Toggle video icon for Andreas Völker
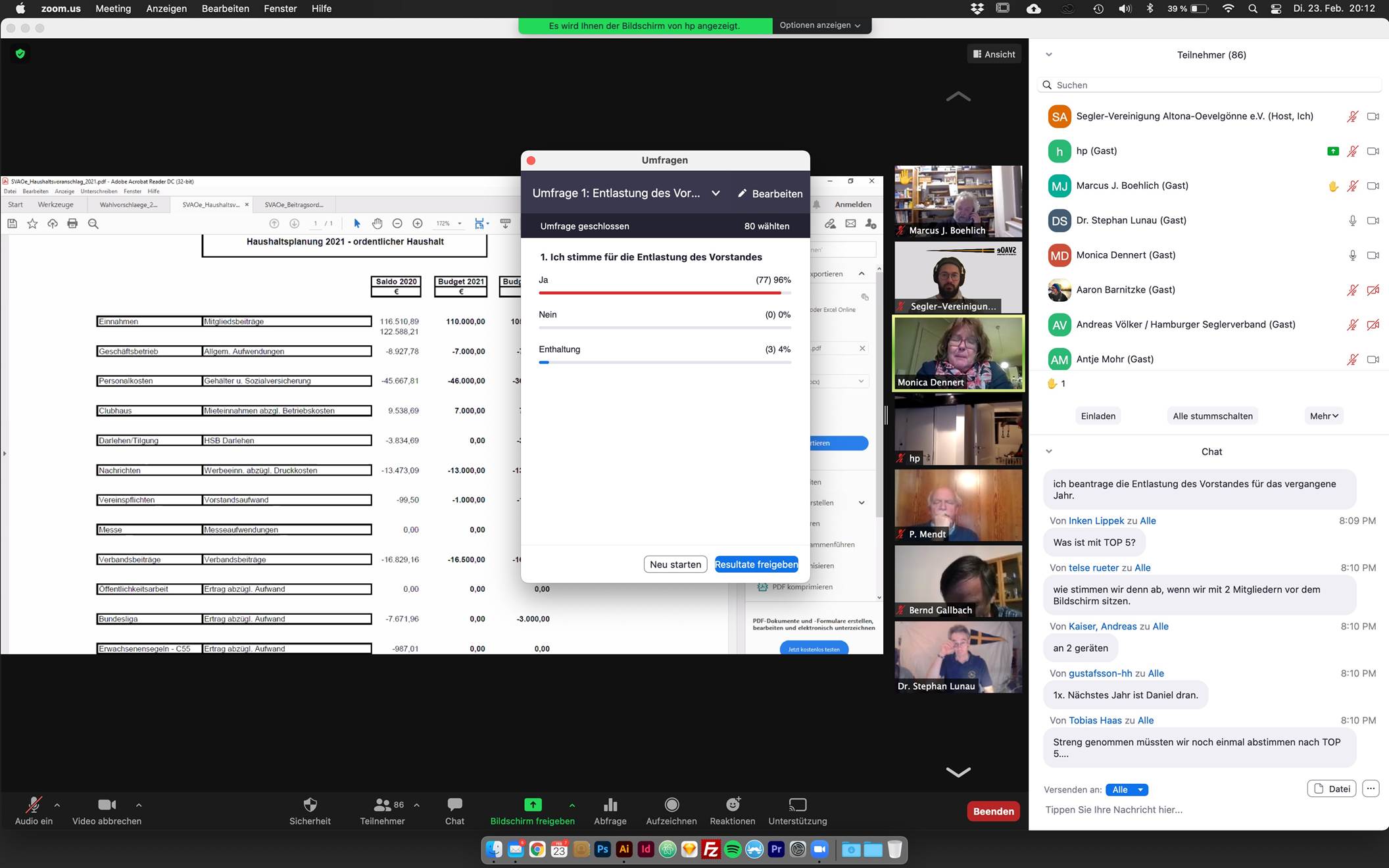1389x868 pixels. click(1373, 325)
